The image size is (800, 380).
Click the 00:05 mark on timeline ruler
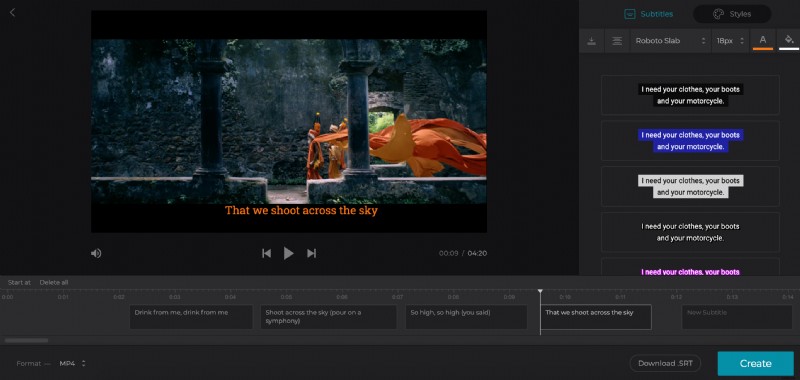pyautogui.click(x=286, y=297)
